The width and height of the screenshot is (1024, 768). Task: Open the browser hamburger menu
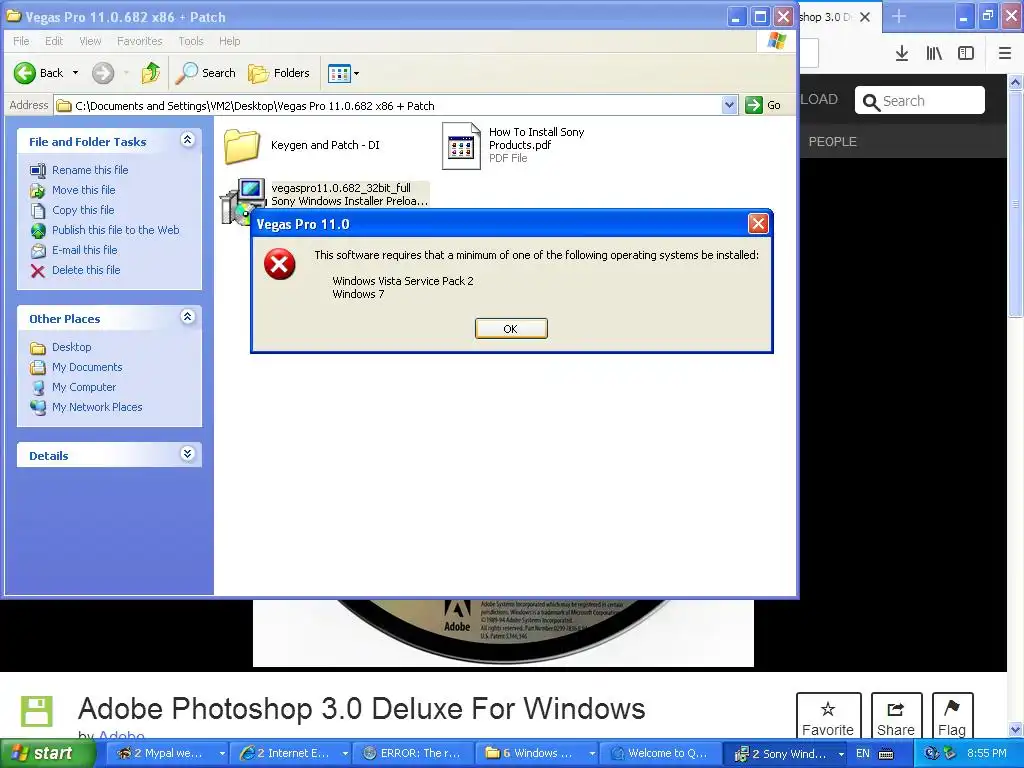(x=1004, y=54)
